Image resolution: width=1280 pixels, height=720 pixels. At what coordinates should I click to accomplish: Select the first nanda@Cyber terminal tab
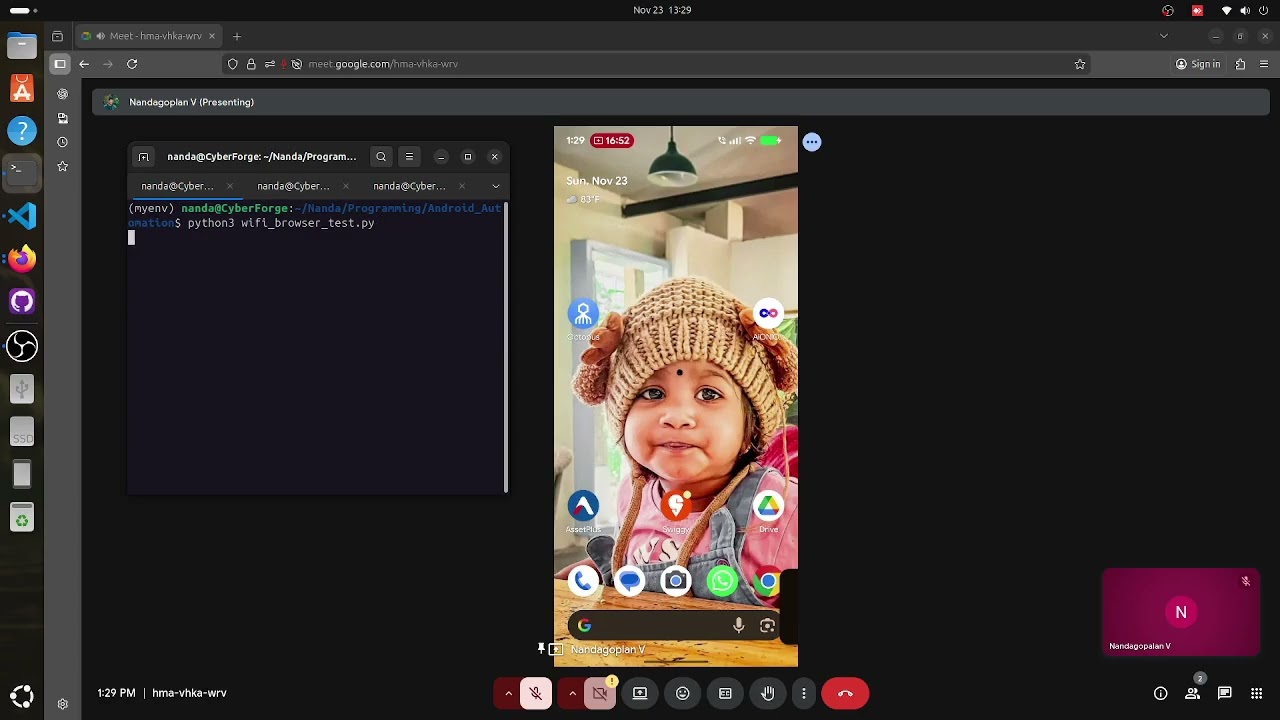click(186, 186)
